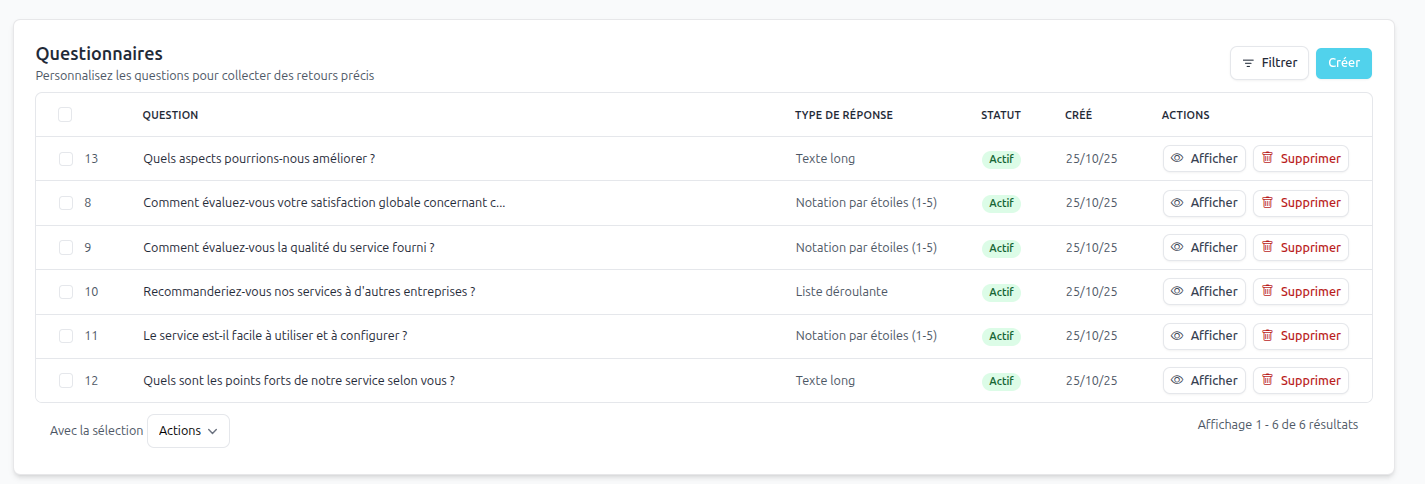
Task: Click the Créer button
Action: [1343, 63]
